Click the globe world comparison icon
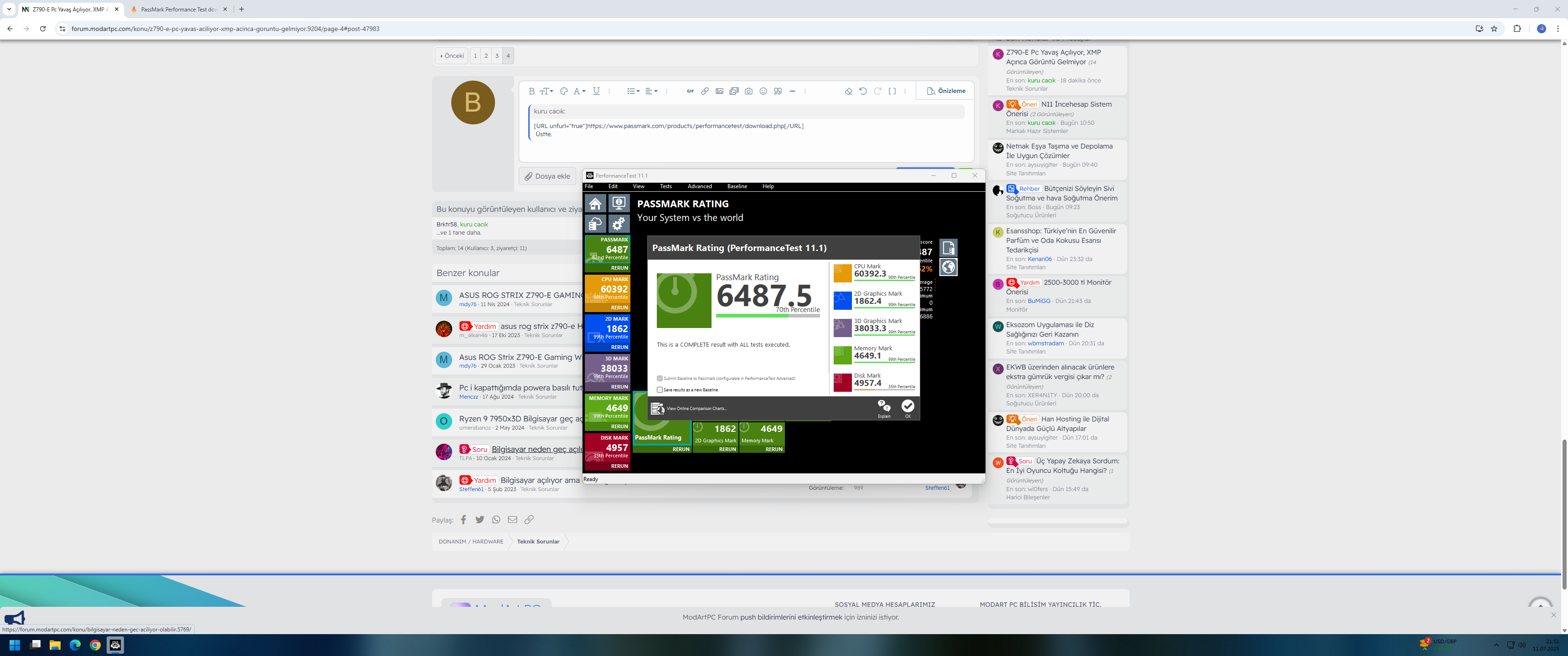The image size is (1568, 656). 949,266
